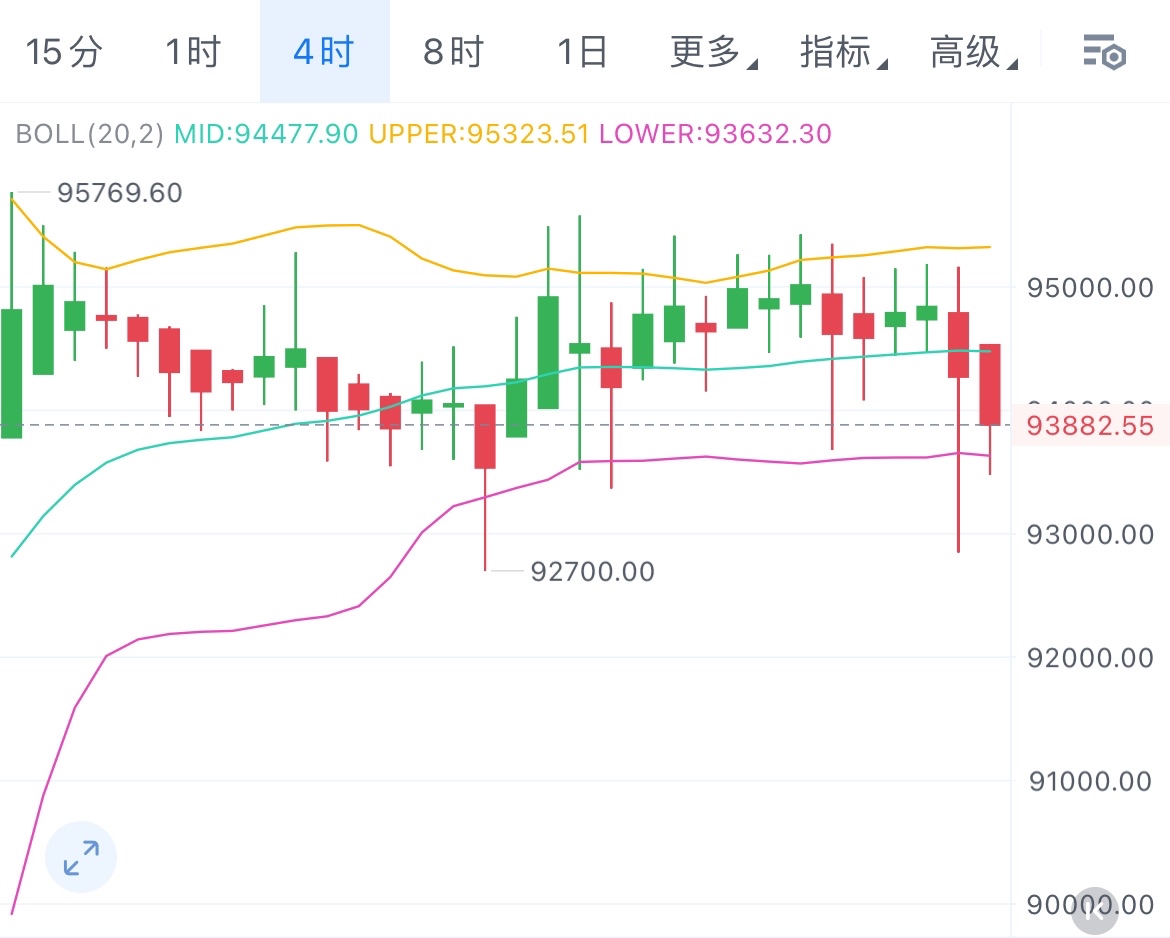Expand chart to fullscreen with arrows icon
This screenshot has width=1170, height=938.
click(81, 857)
